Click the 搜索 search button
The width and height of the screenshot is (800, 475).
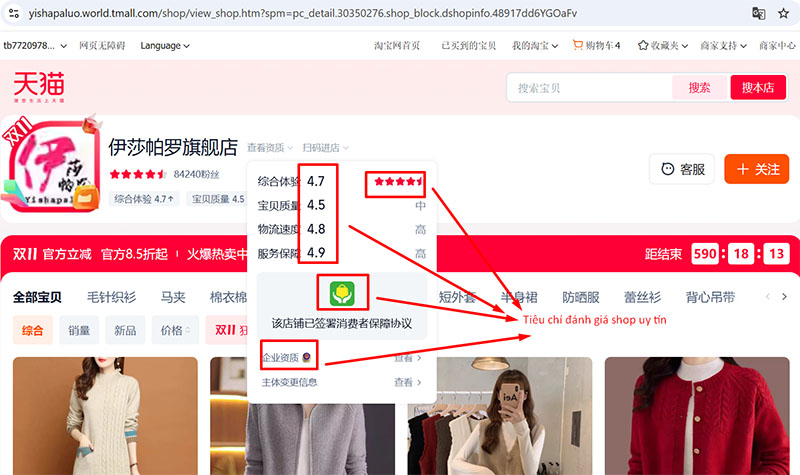(699, 88)
